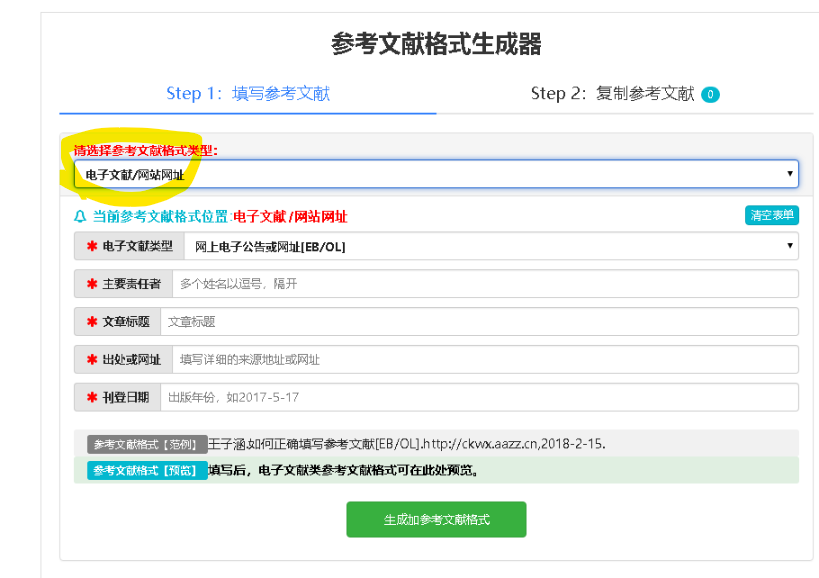Focus the 刊登日期 input field
The height and width of the screenshot is (578, 819).
479,397
